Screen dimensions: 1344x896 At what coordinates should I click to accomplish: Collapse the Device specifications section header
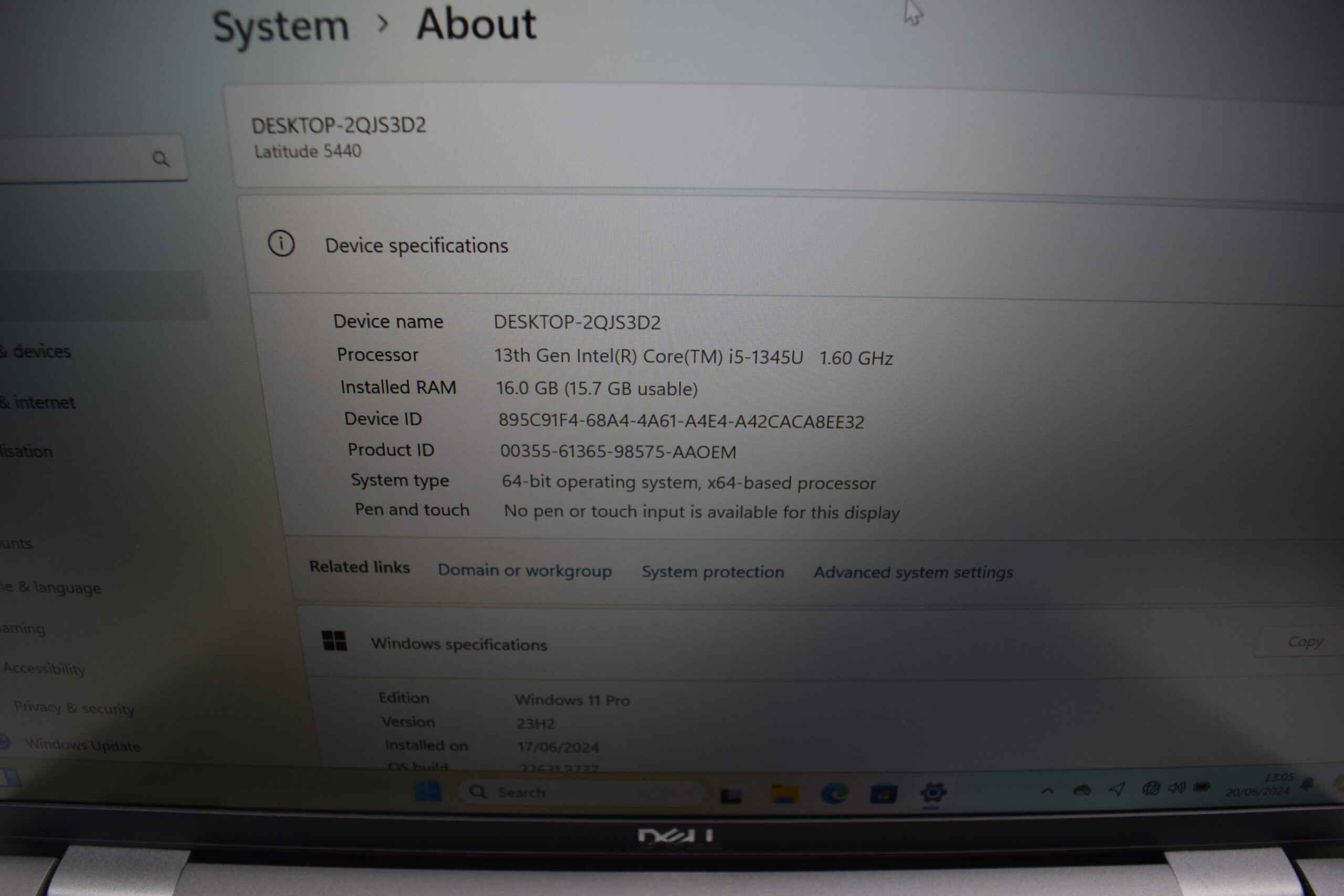(795, 246)
